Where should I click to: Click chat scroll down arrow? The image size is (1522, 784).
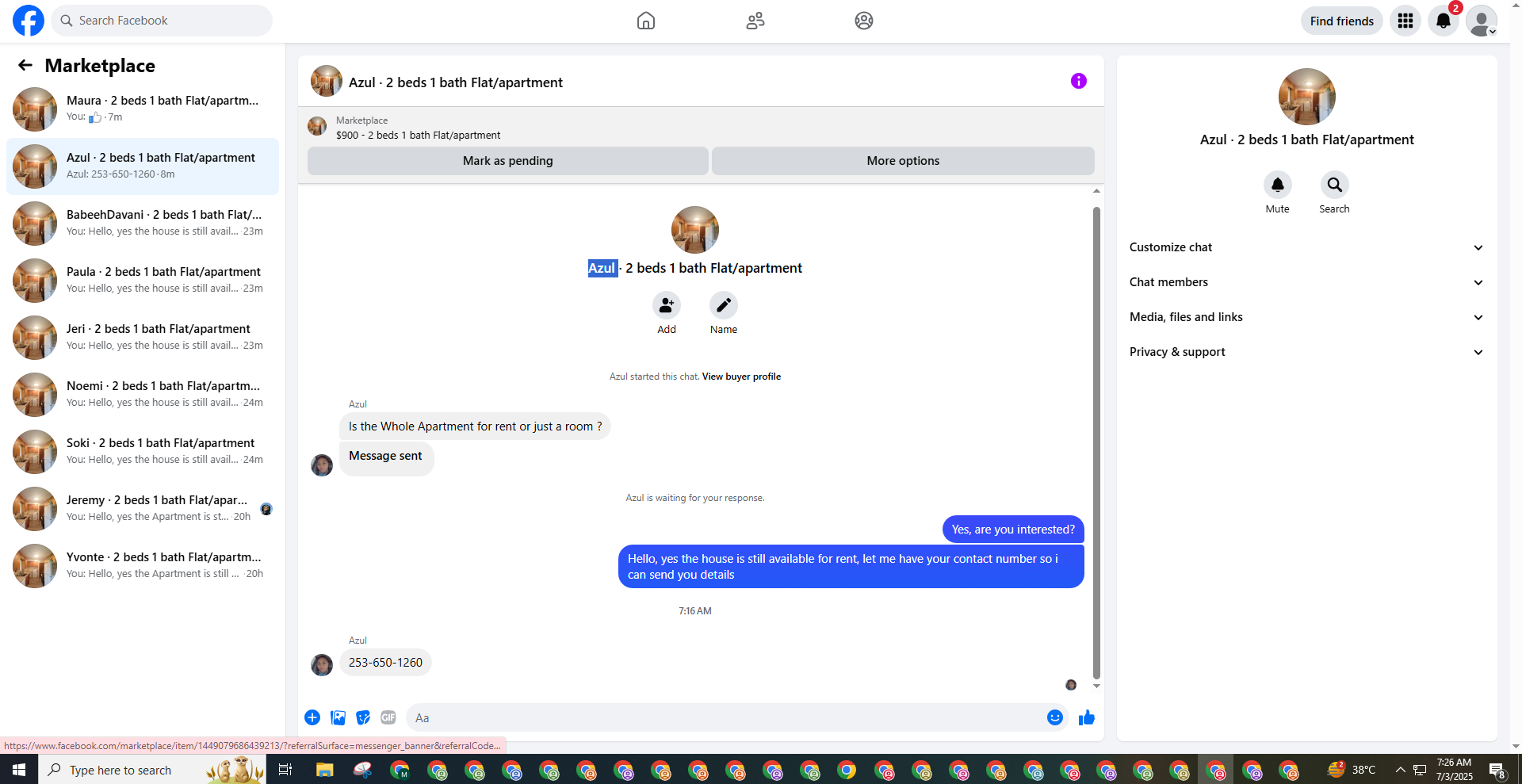pyautogui.click(x=1096, y=686)
